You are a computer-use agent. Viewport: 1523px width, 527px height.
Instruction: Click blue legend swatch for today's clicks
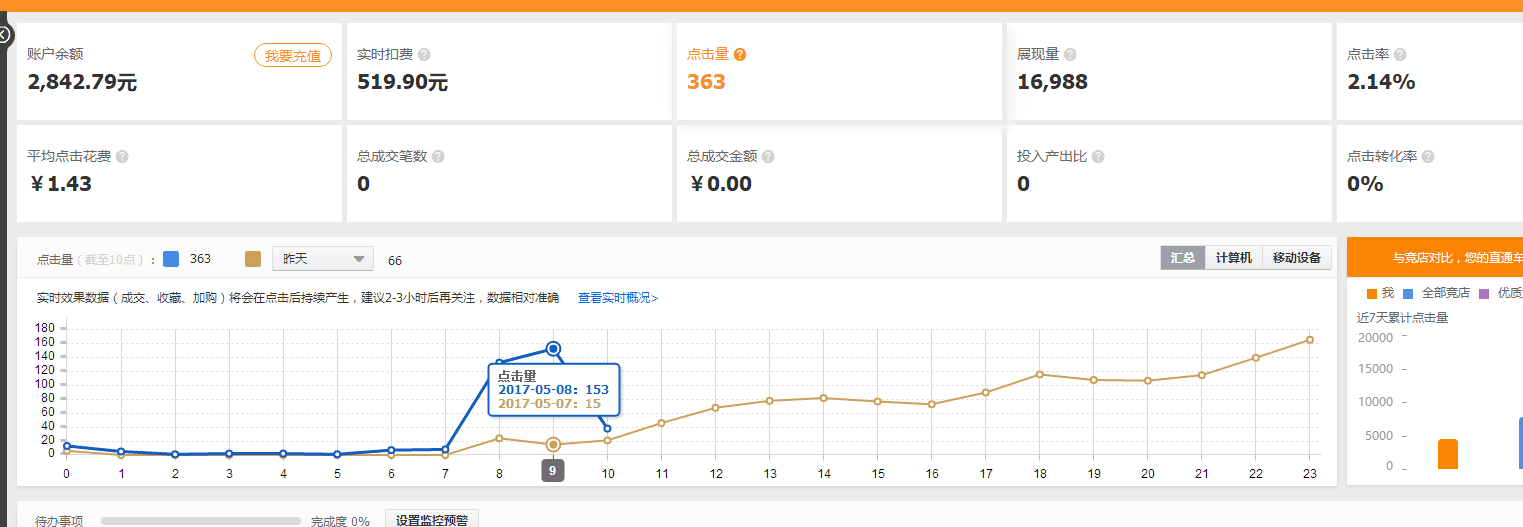tap(171, 259)
